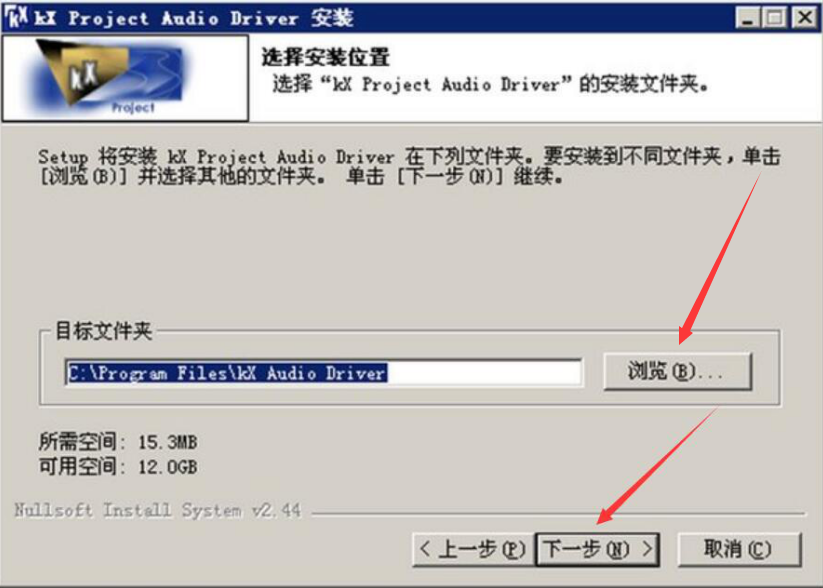Image resolution: width=823 pixels, height=588 pixels.
Task: Click the Setup instruction paragraph
Action: point(409,166)
